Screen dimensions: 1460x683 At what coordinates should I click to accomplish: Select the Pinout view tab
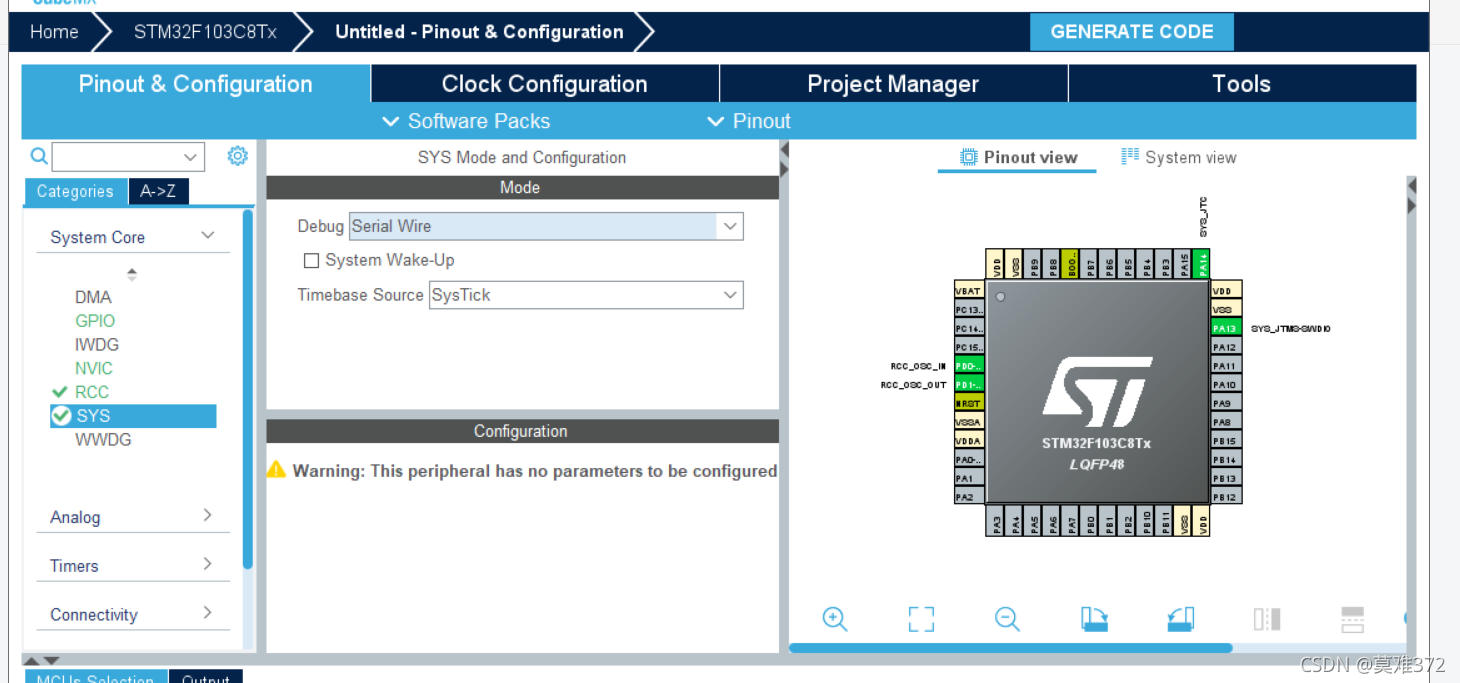[1019, 157]
